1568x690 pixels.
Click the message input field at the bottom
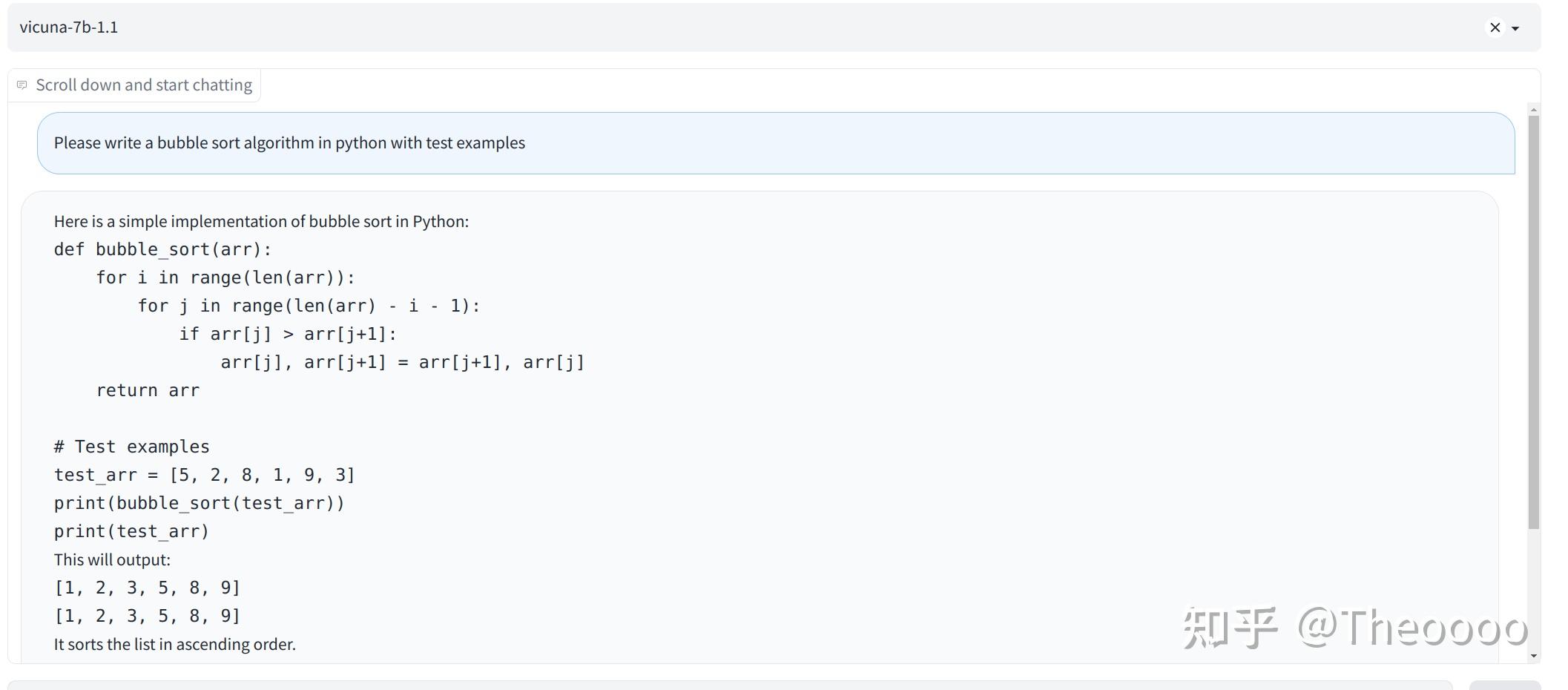point(730,686)
